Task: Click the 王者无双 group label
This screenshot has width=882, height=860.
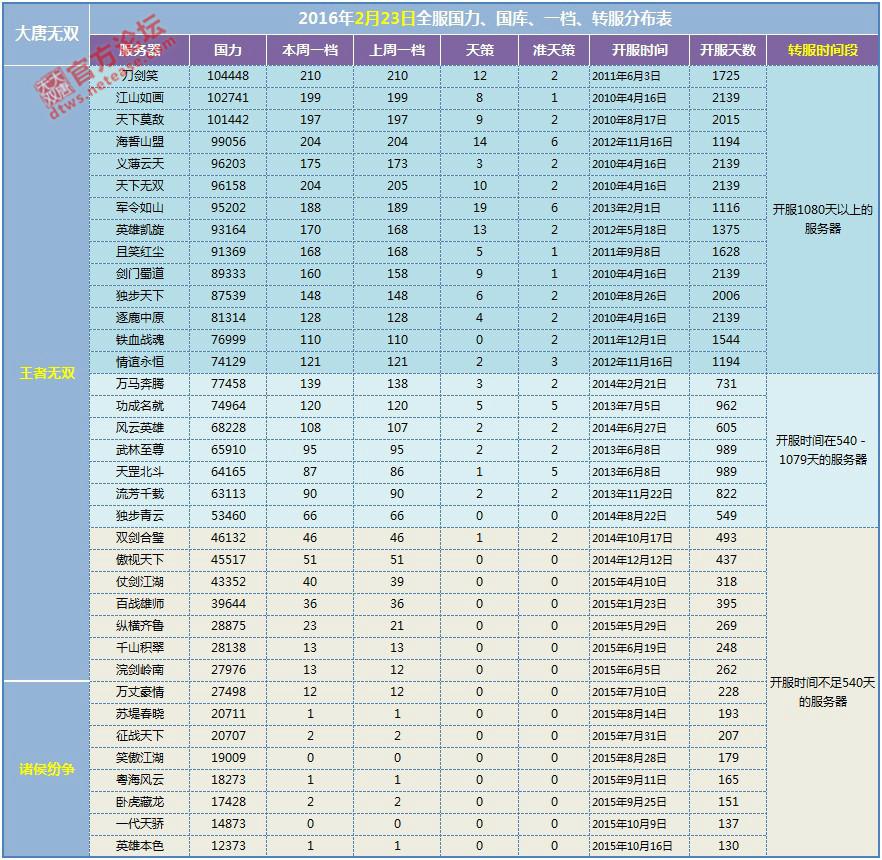Action: [x=46, y=373]
